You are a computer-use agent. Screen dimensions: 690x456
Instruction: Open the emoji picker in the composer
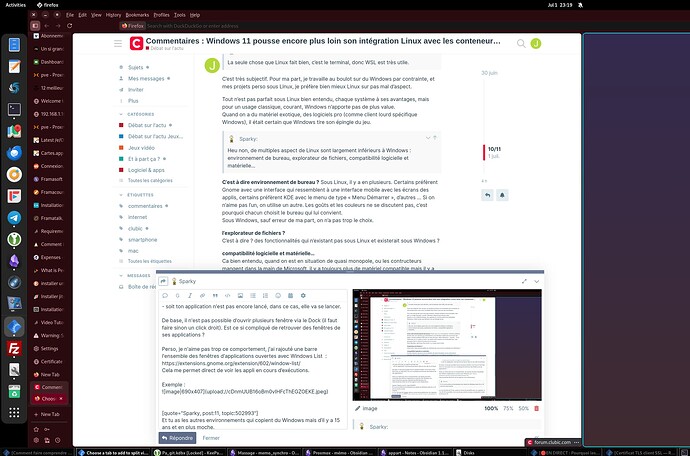coord(278,295)
